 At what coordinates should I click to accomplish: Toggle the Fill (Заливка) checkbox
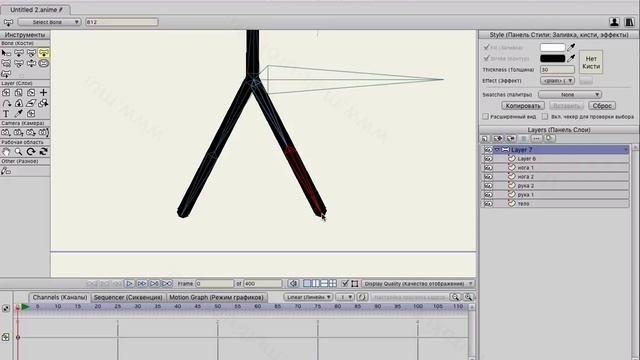click(486, 47)
